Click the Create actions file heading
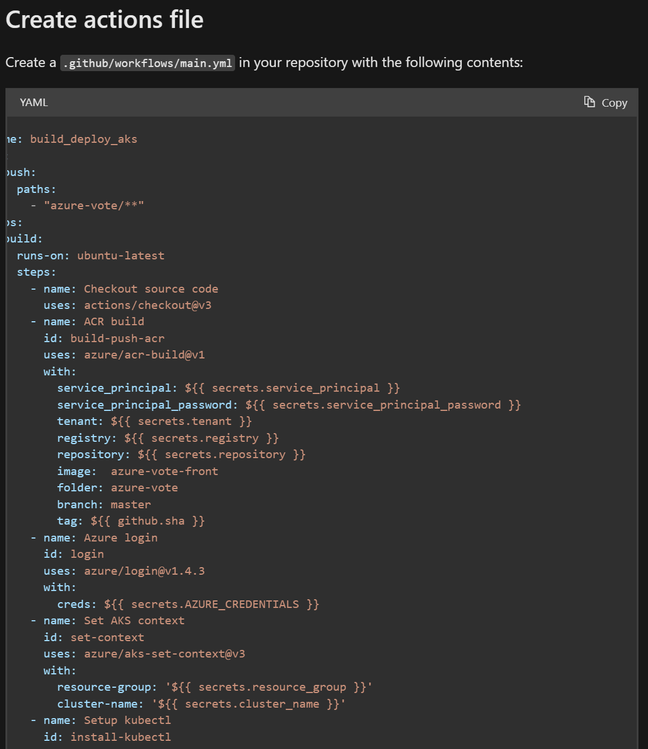Screen dimensions: 648x749 coord(105,20)
